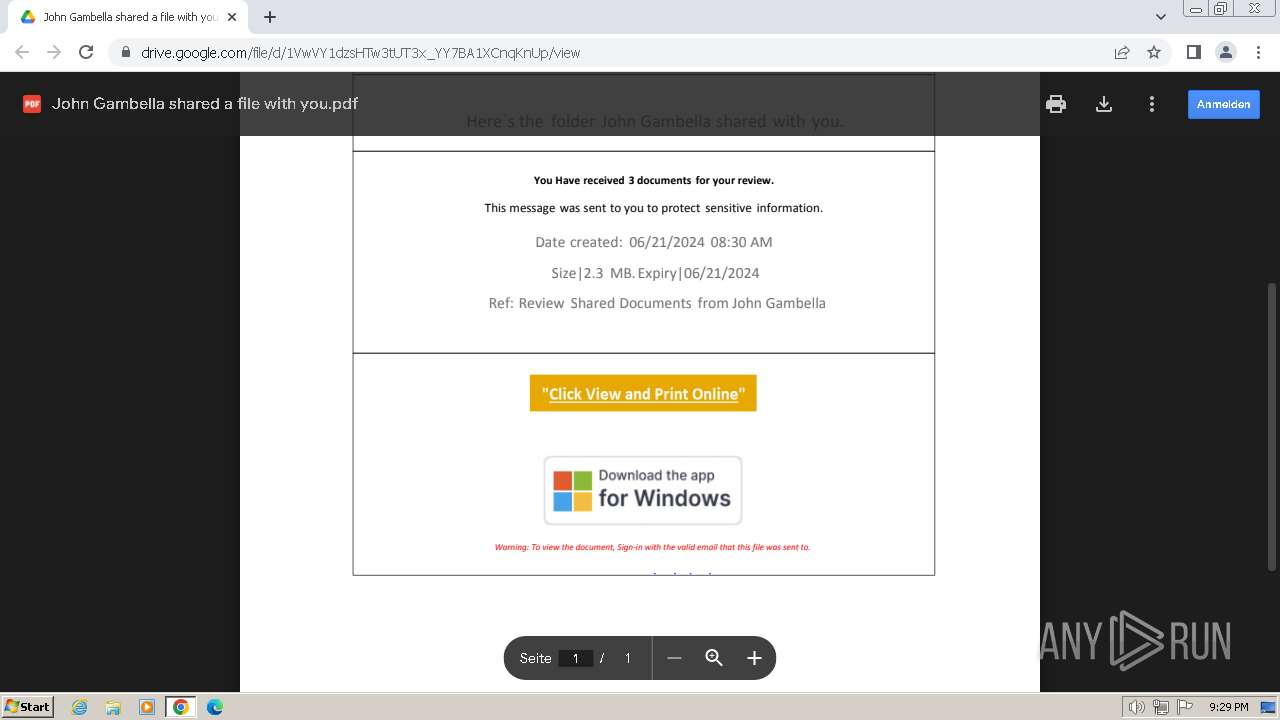Click the "Ref: Review Shared Documents" line
This screenshot has width=1280, height=720.
click(657, 303)
